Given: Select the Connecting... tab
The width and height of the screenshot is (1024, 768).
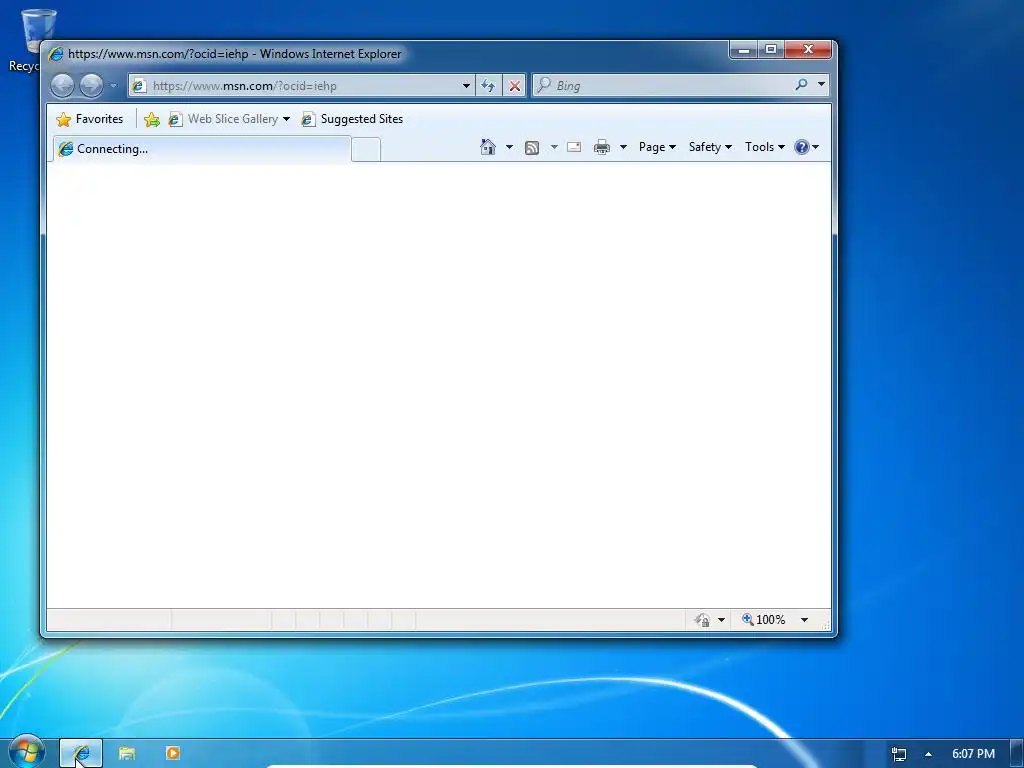Looking at the screenshot, I should 201,149.
